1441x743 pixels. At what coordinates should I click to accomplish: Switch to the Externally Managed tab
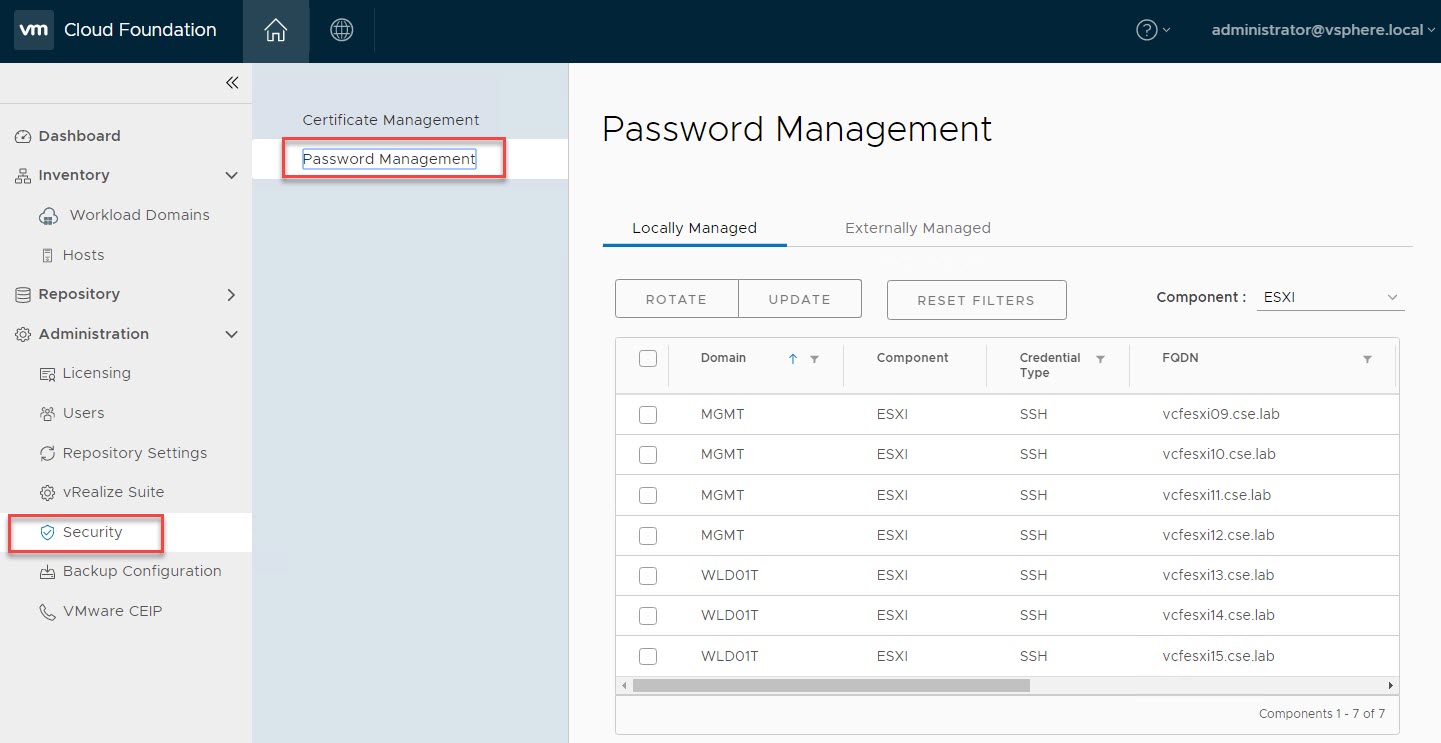coord(917,228)
